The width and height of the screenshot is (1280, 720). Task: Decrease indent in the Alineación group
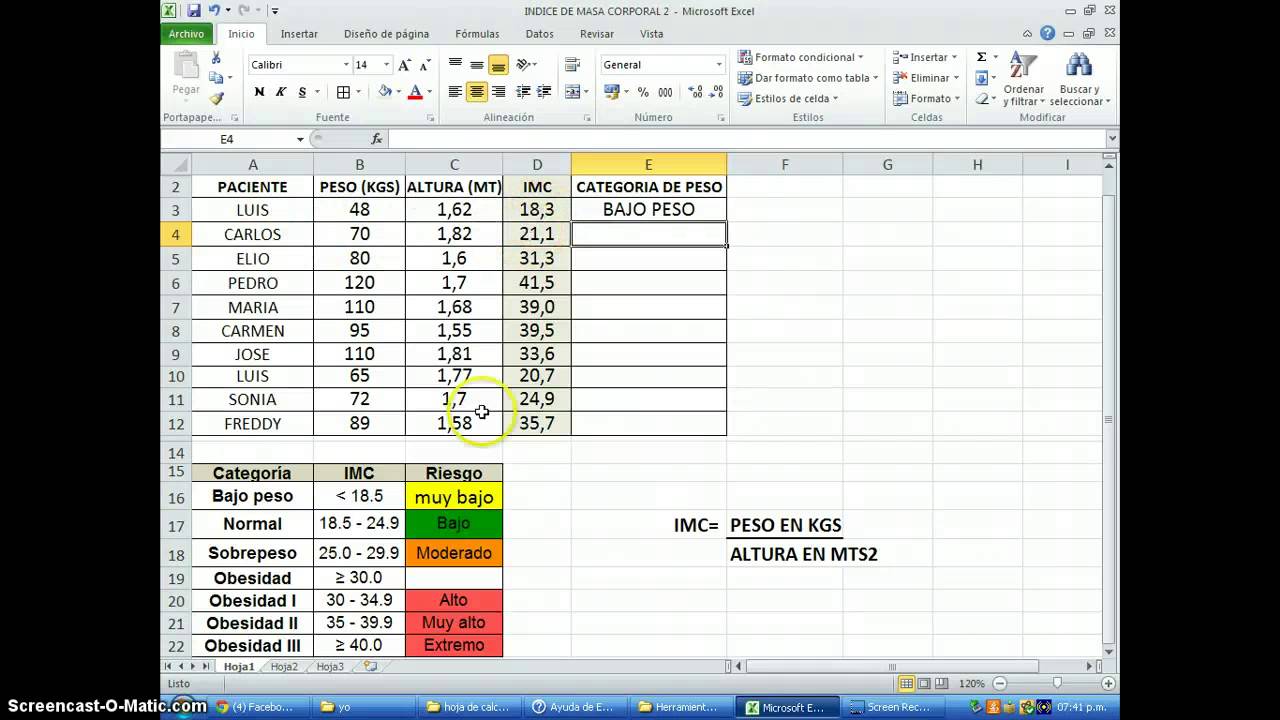coord(522,92)
